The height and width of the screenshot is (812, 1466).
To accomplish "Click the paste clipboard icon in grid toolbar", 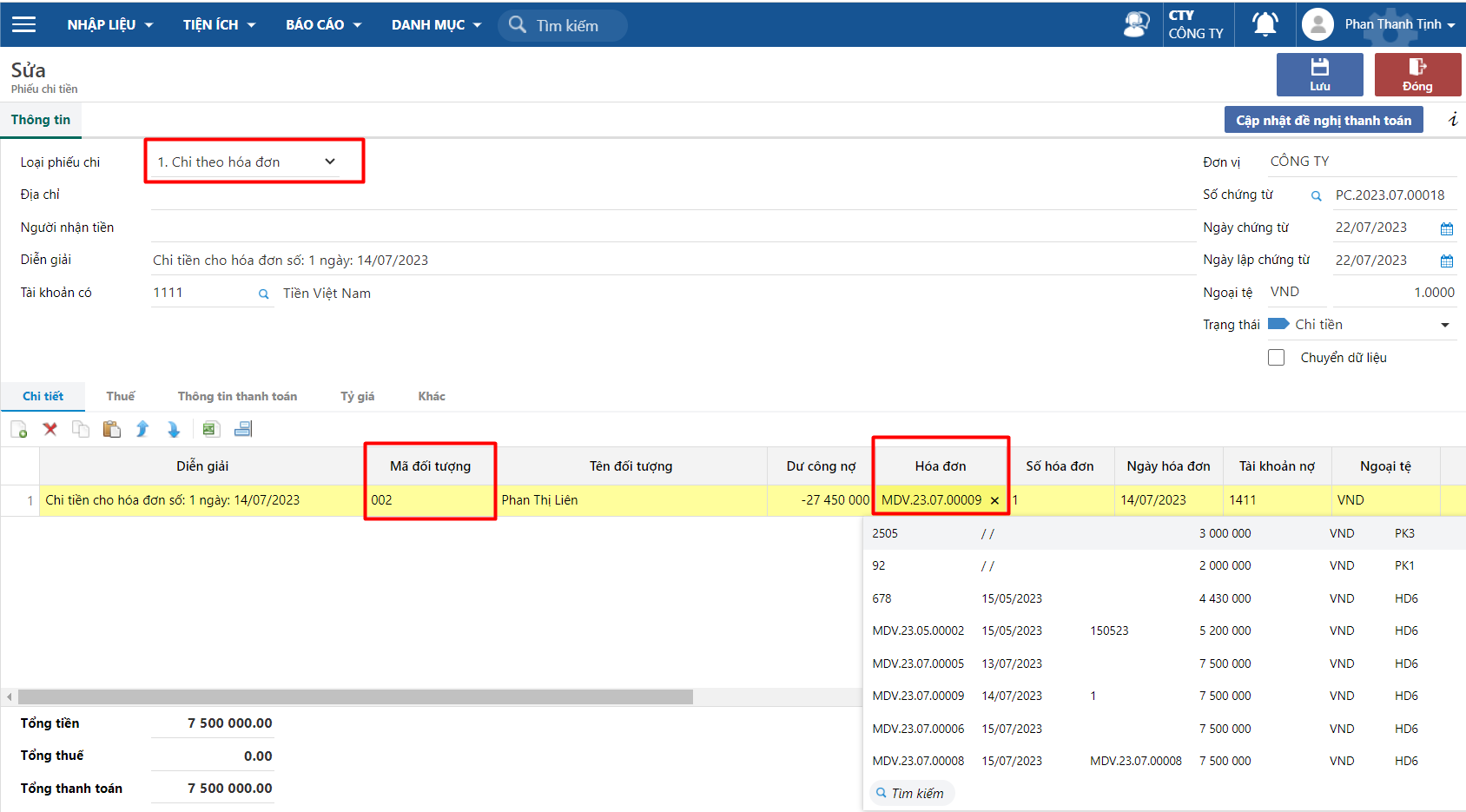I will (111, 429).
